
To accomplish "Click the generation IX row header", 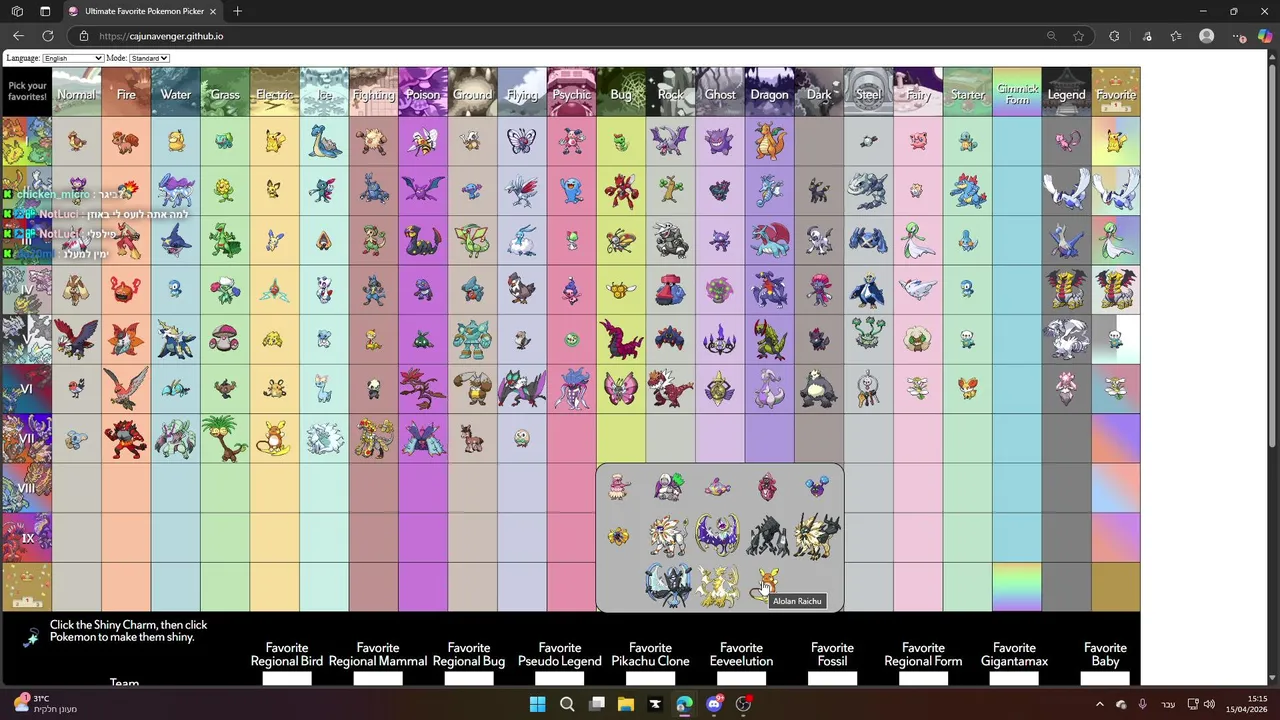I will tap(27, 537).
